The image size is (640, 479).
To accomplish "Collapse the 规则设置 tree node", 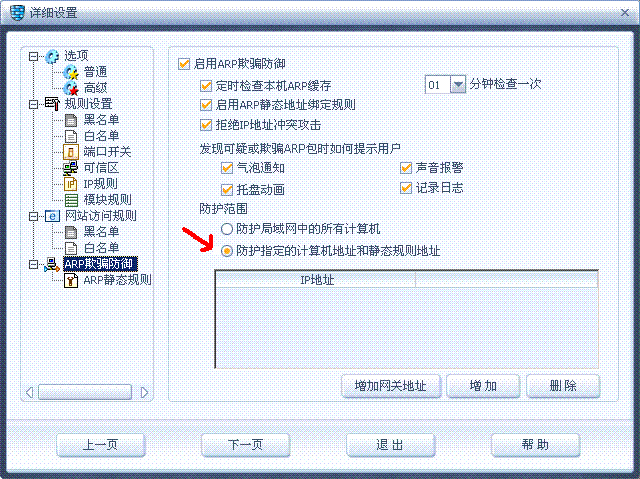I will tap(33, 104).
